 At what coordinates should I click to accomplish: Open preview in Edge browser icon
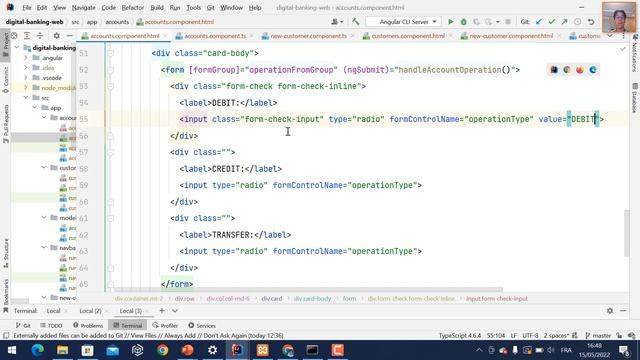point(593,70)
